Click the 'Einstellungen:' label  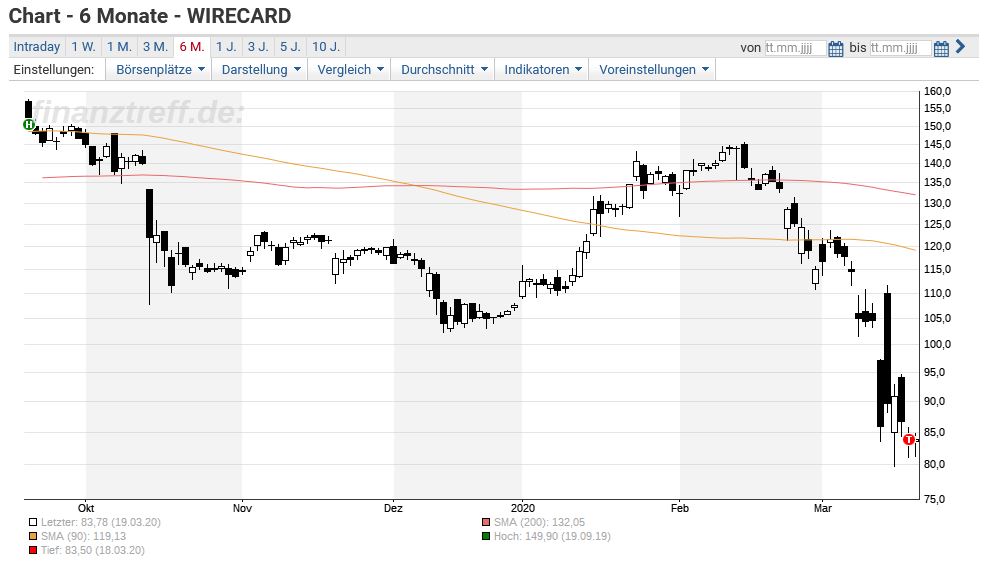click(54, 70)
